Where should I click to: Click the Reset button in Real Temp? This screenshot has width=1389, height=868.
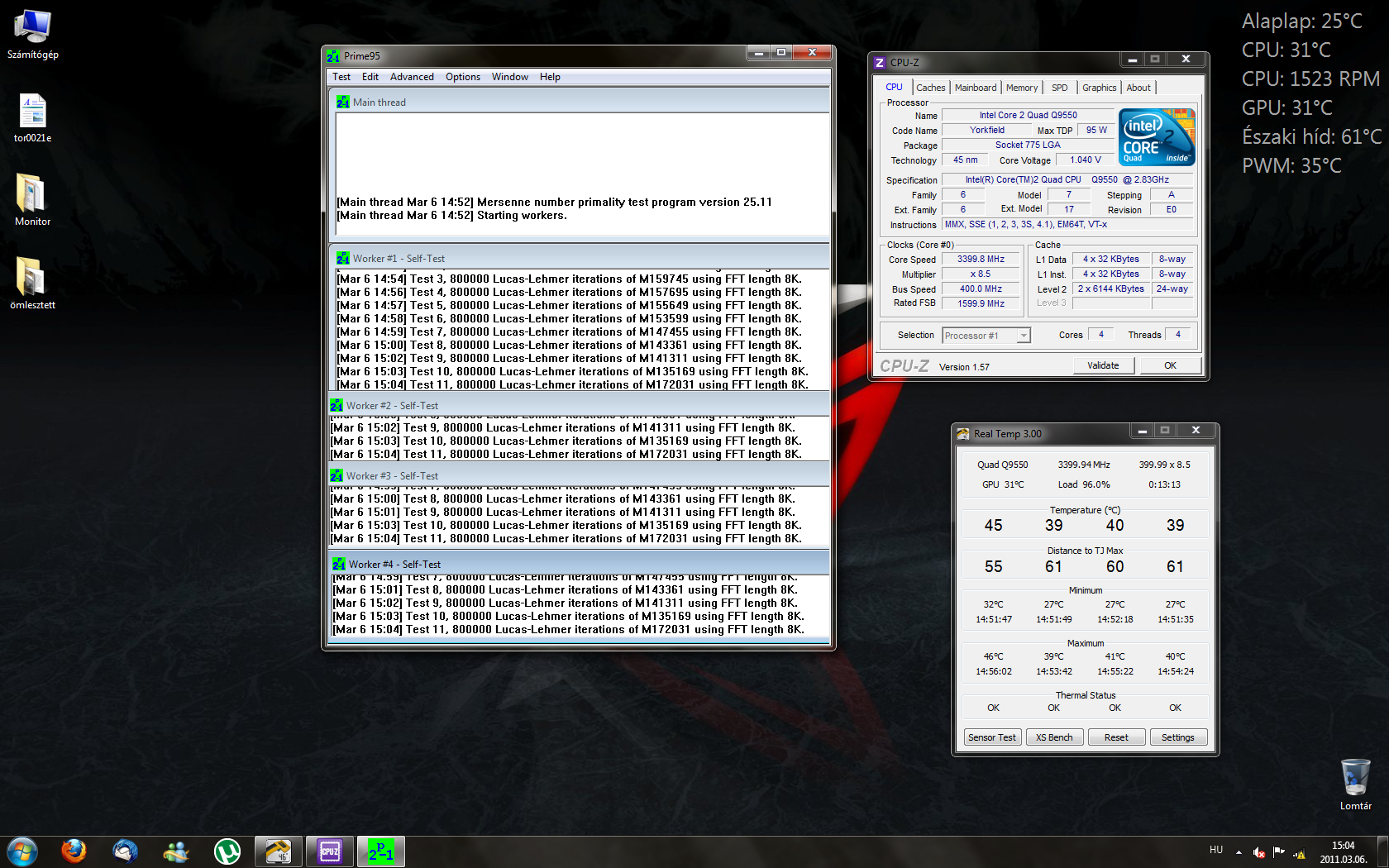pyautogui.click(x=1116, y=737)
